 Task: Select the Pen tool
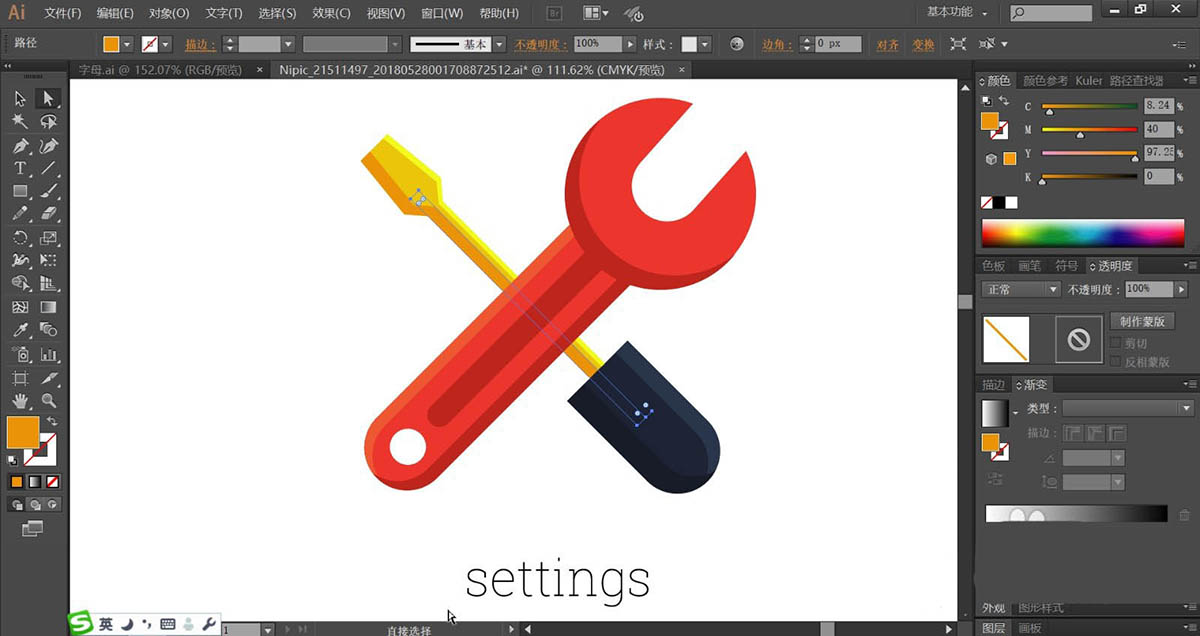[20, 146]
